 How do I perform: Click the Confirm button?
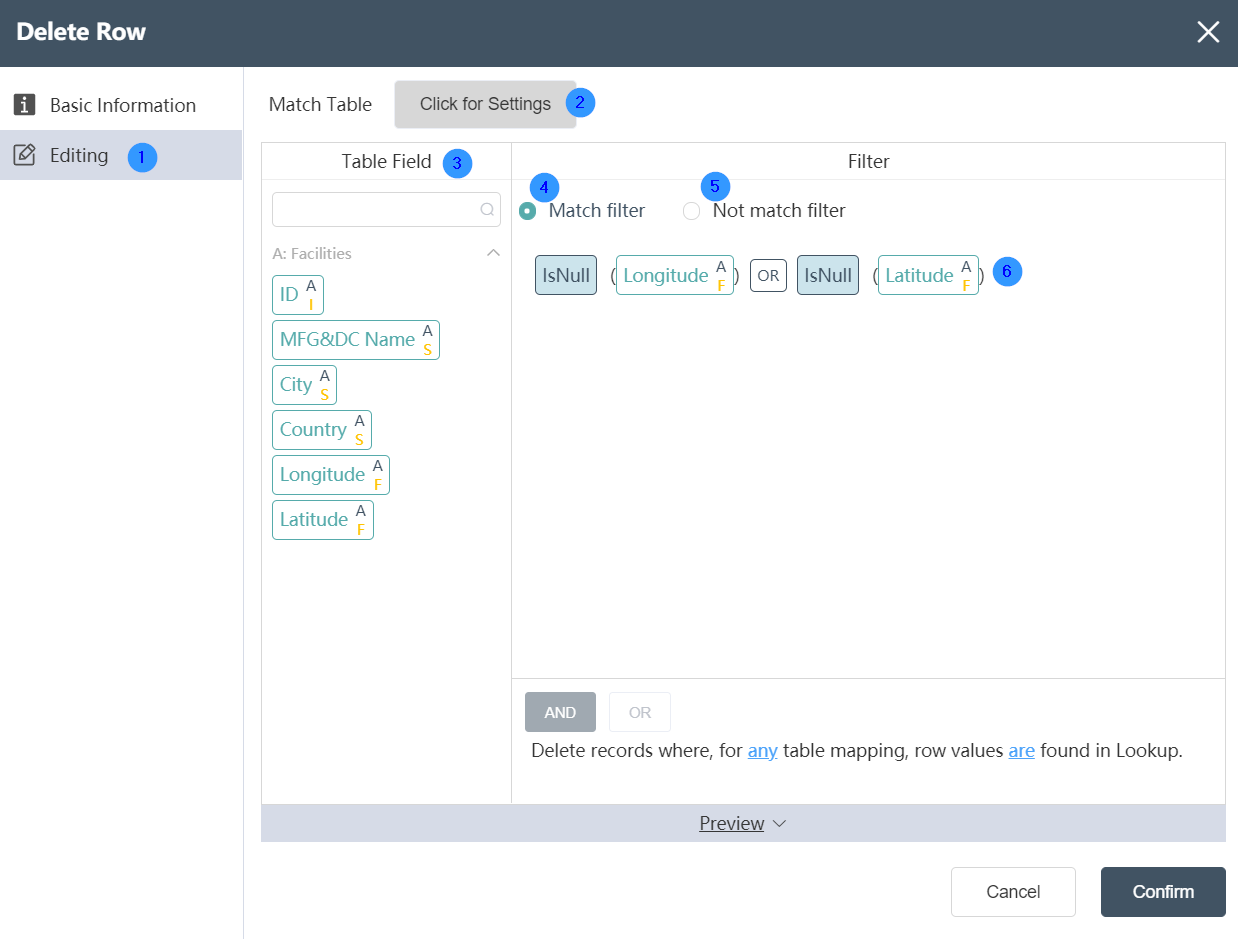[x=1163, y=892]
